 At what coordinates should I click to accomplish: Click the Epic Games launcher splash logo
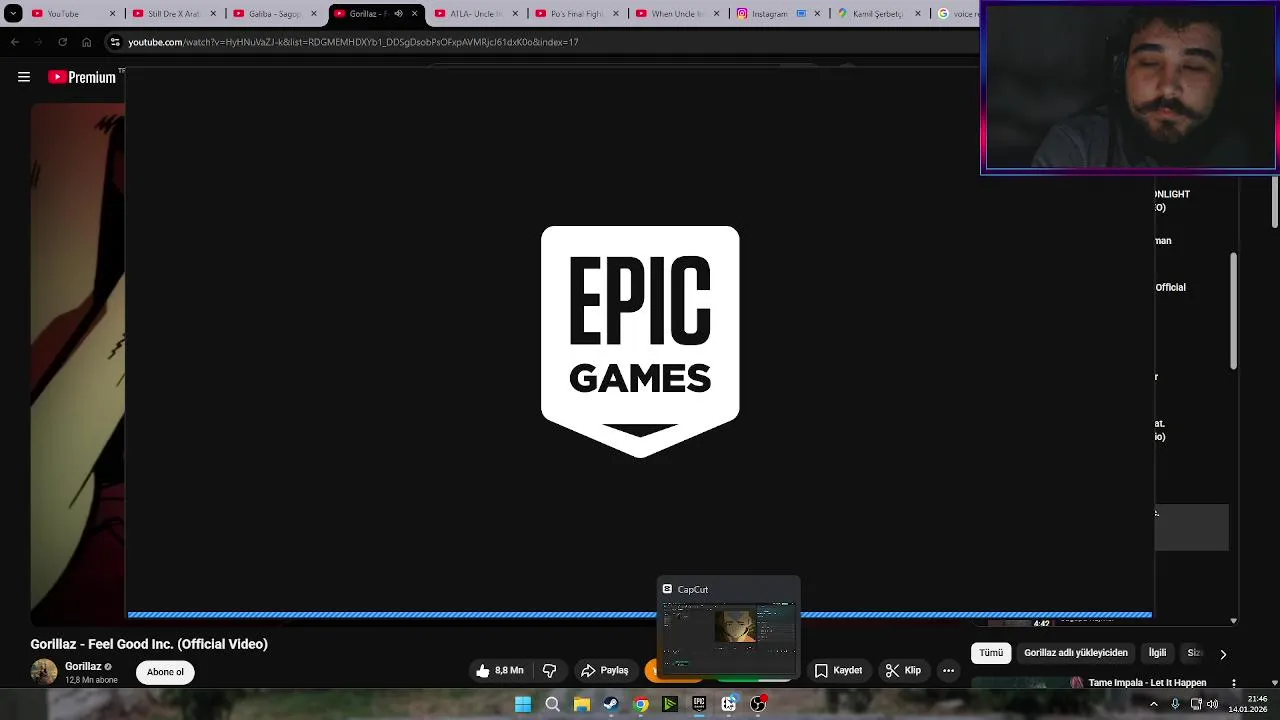pyautogui.click(x=640, y=341)
